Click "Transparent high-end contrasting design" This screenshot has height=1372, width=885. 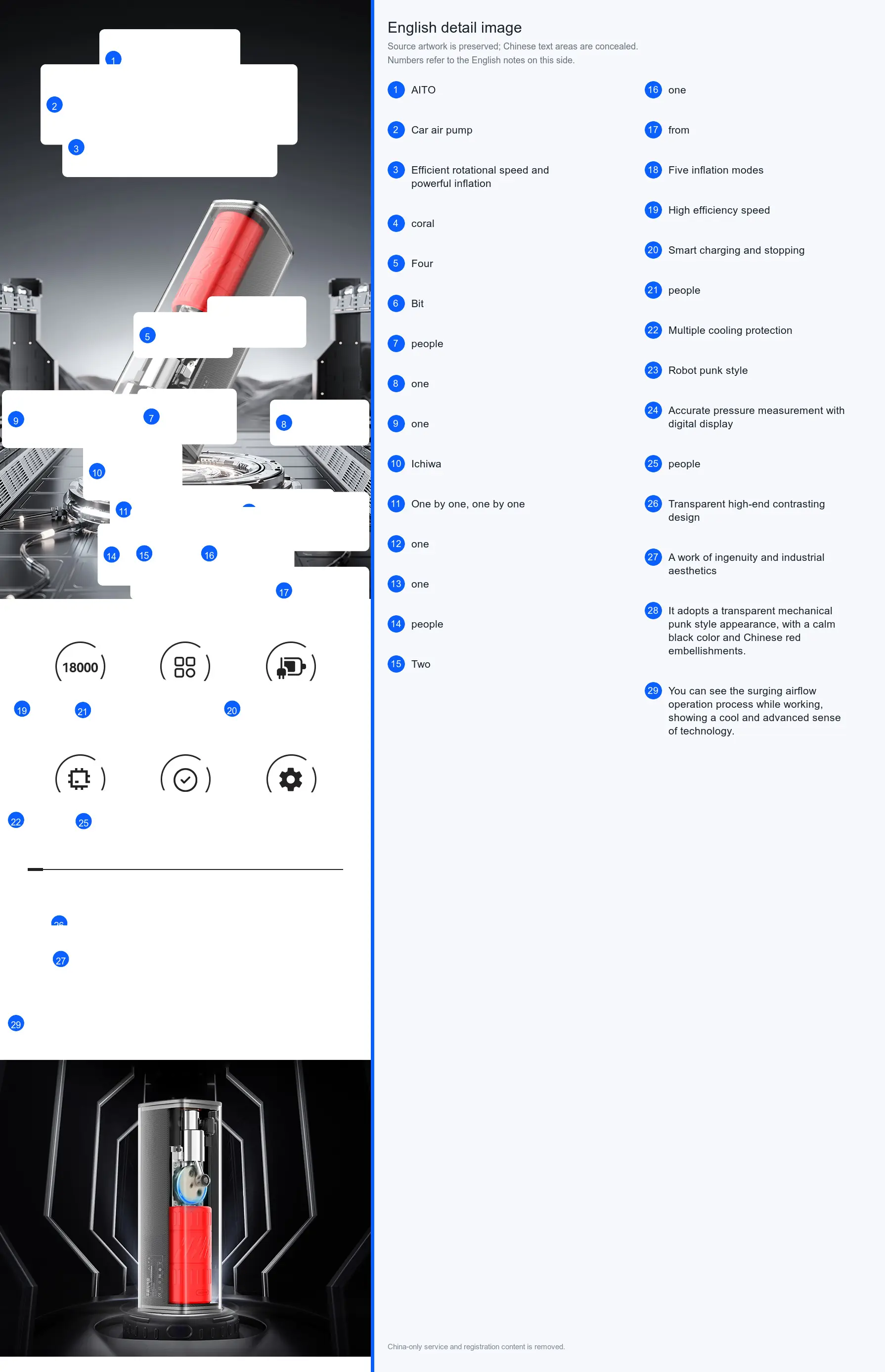(x=747, y=511)
